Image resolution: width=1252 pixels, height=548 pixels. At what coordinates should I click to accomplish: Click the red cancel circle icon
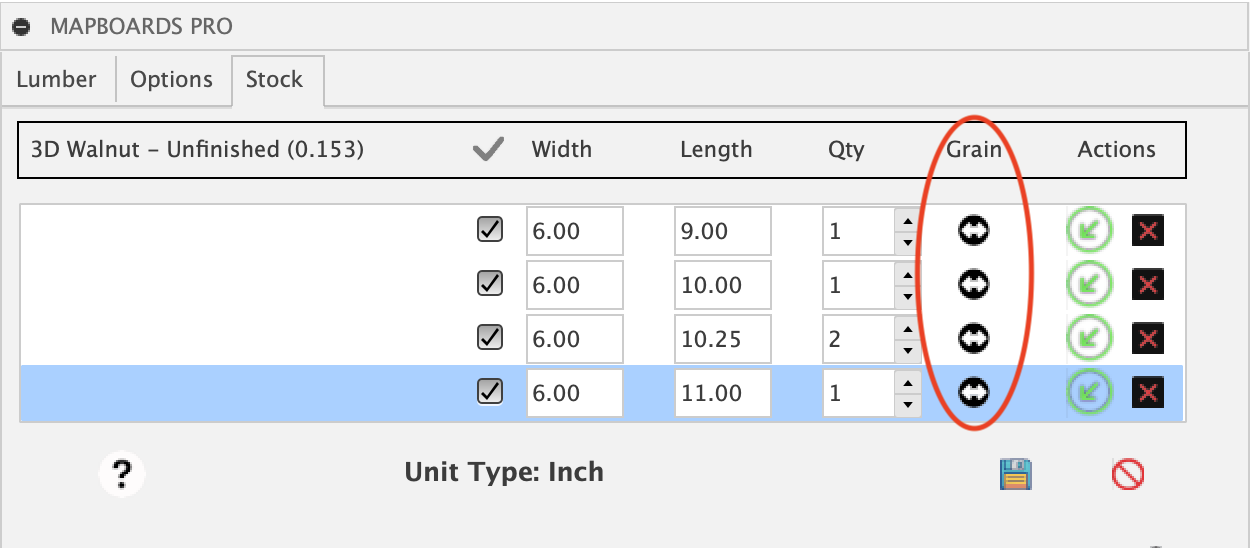tap(1128, 473)
